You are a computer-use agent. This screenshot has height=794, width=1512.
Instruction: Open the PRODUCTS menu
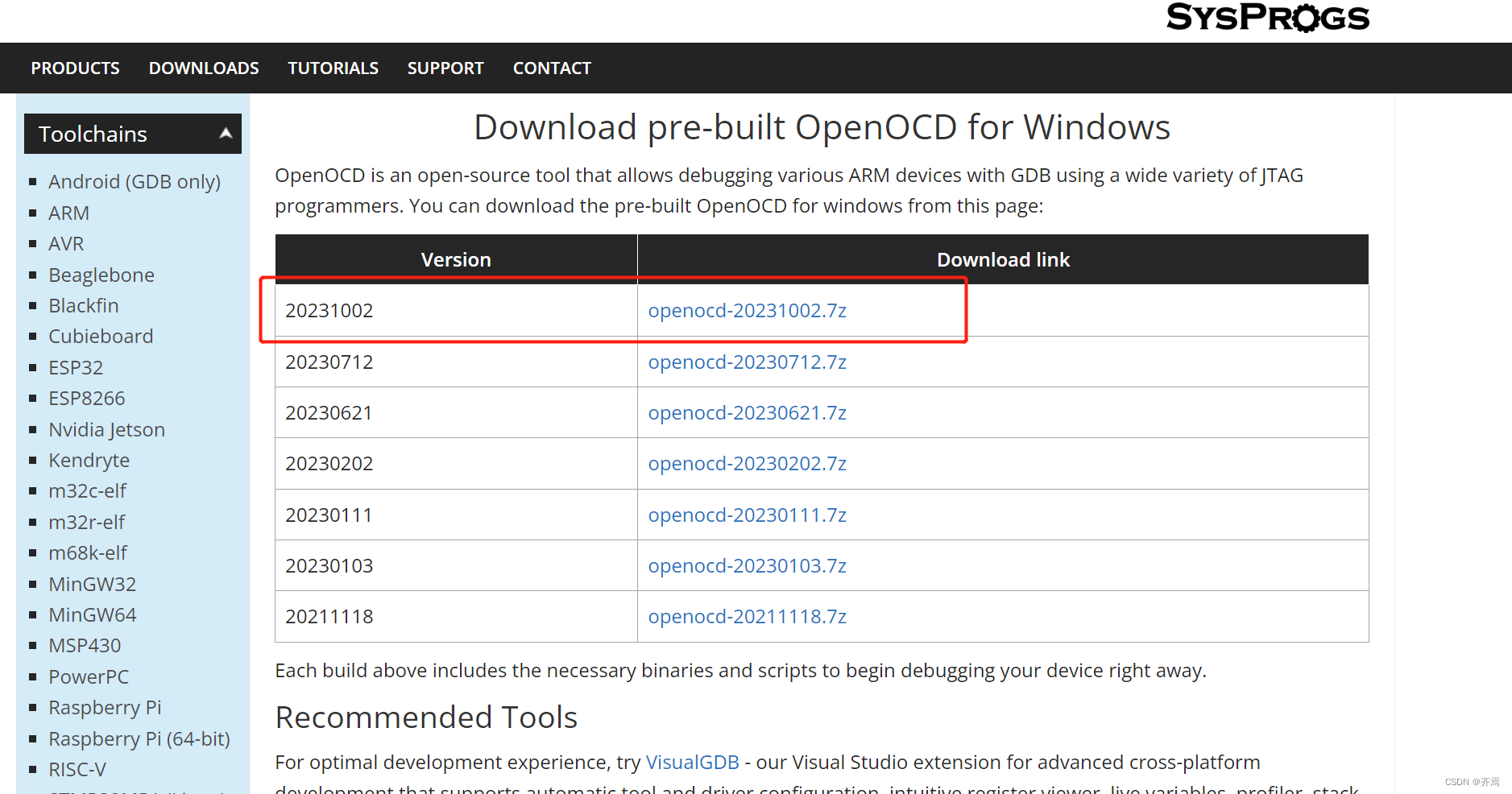pos(76,68)
